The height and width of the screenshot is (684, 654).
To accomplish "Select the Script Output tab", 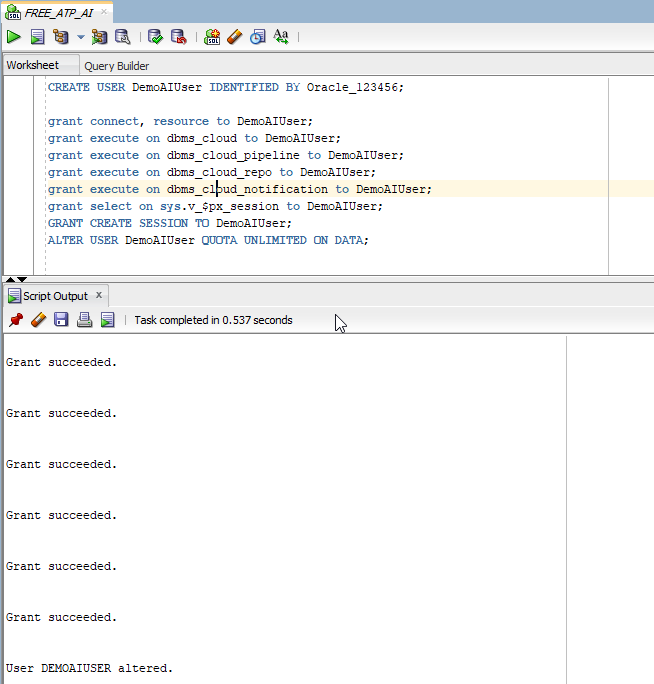I will pos(55,296).
